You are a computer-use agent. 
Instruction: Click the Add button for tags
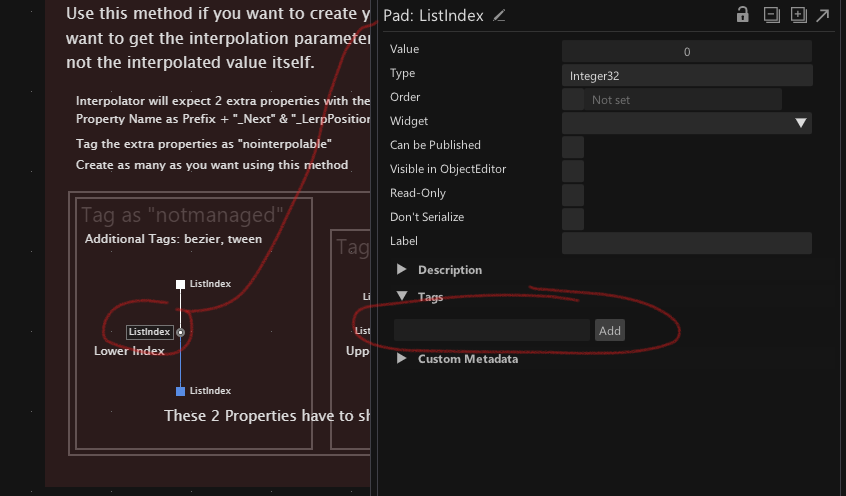(x=610, y=331)
